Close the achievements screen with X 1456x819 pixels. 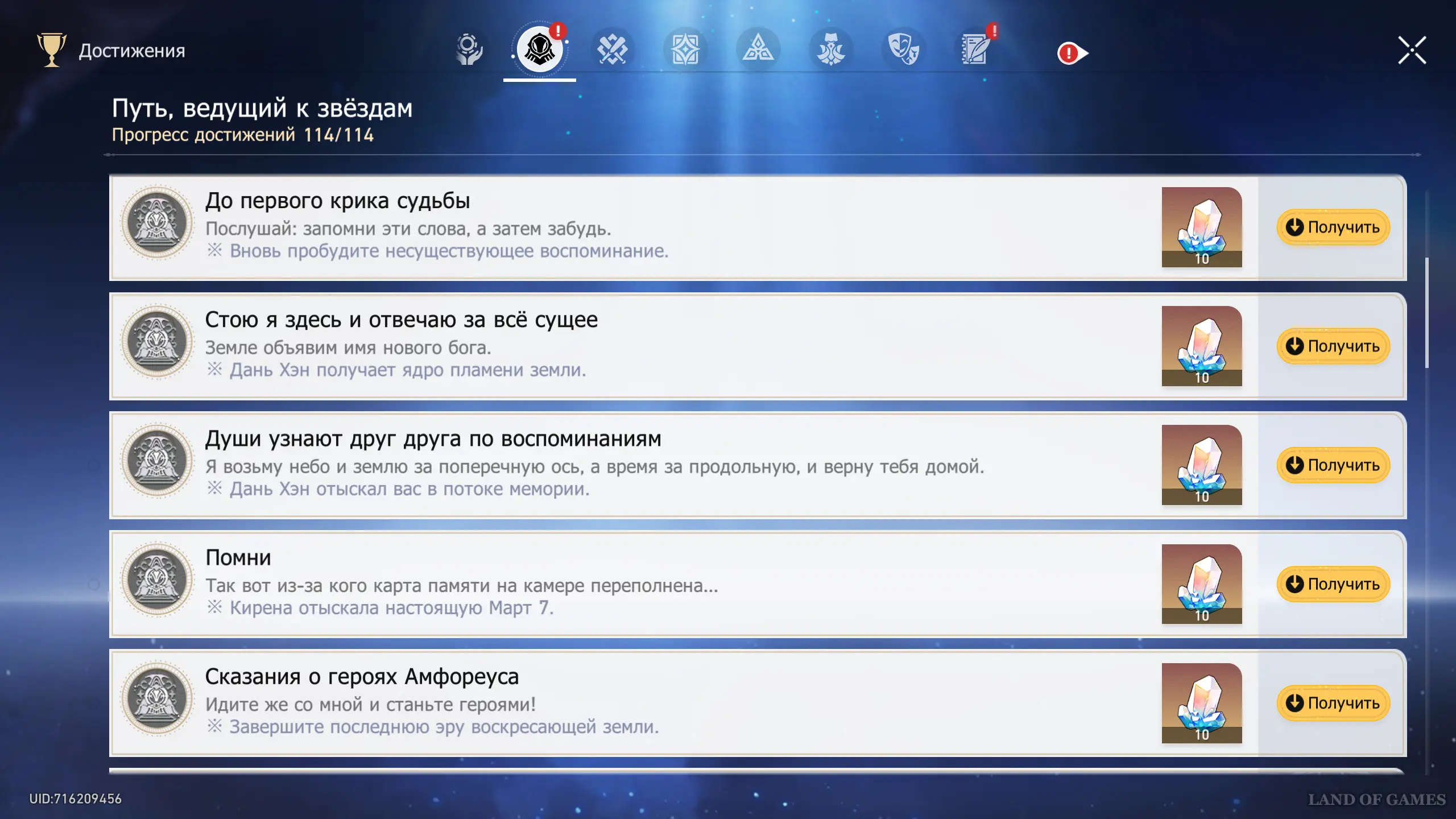(1412, 50)
